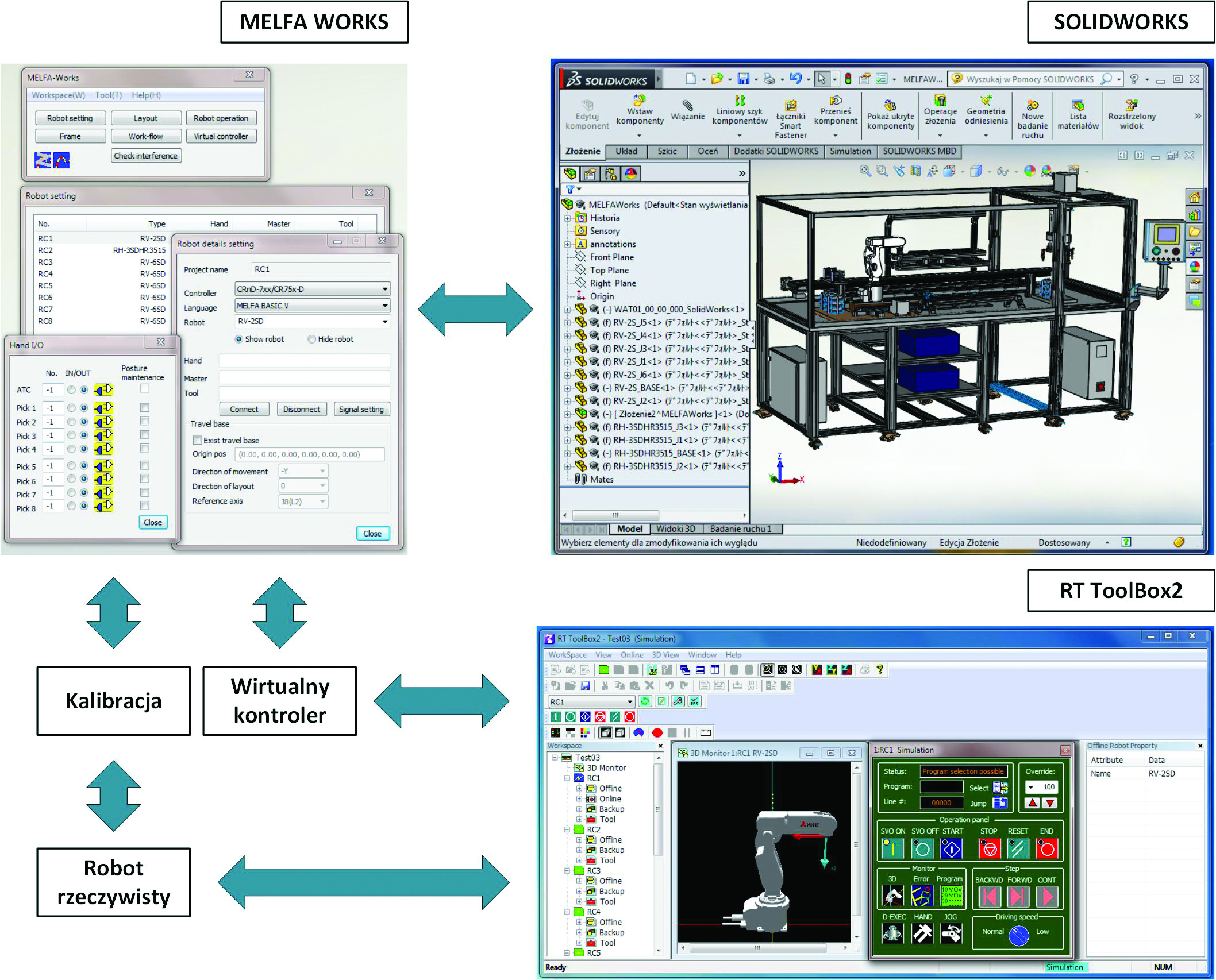The width and height of the screenshot is (1216, 980).
Task: Enable the Exist travel base checkbox
Action: (198, 440)
